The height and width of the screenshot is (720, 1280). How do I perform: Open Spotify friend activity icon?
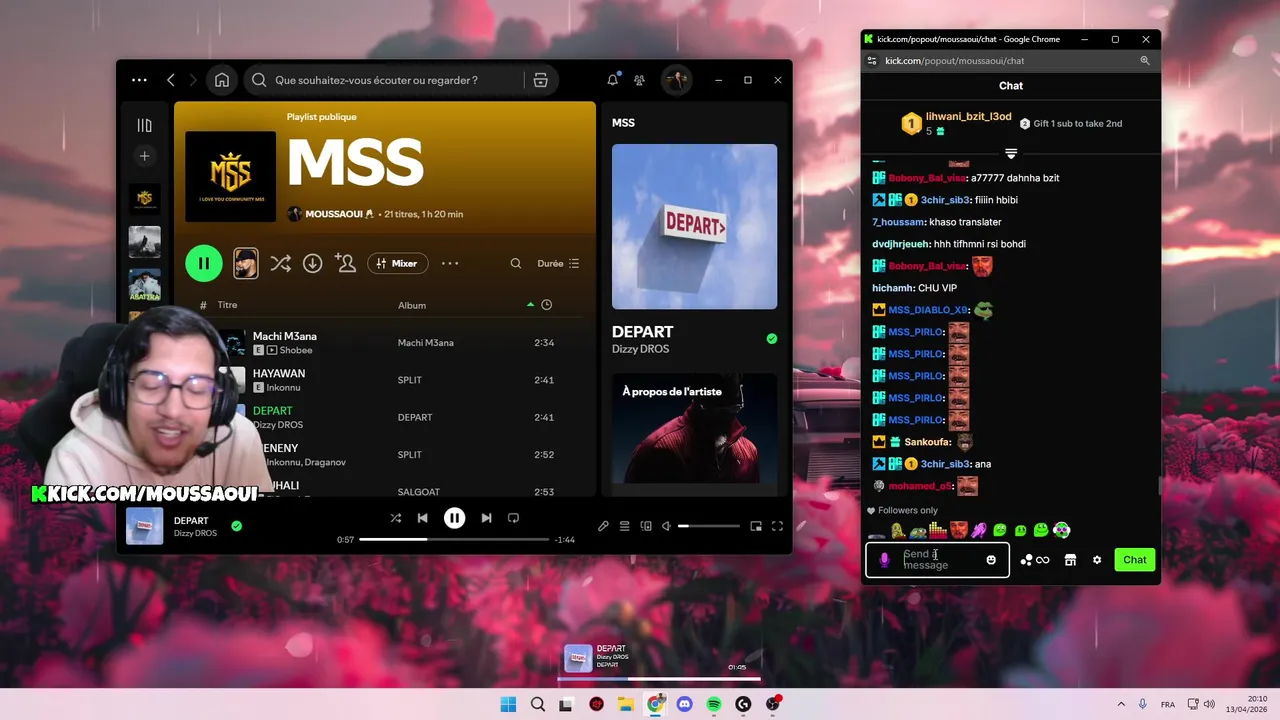[639, 80]
